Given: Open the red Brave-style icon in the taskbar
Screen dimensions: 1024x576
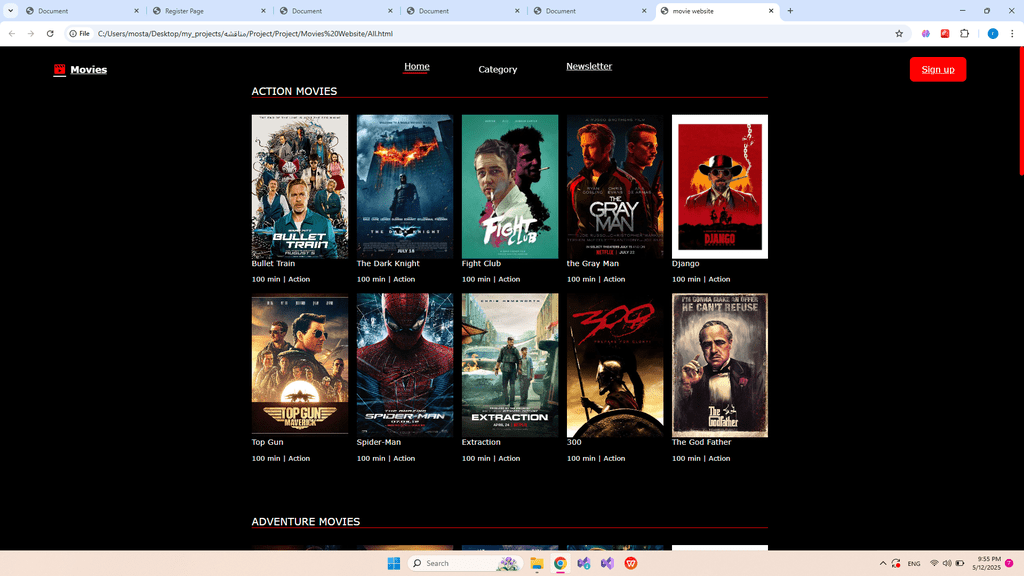Looking at the screenshot, I should click(631, 563).
